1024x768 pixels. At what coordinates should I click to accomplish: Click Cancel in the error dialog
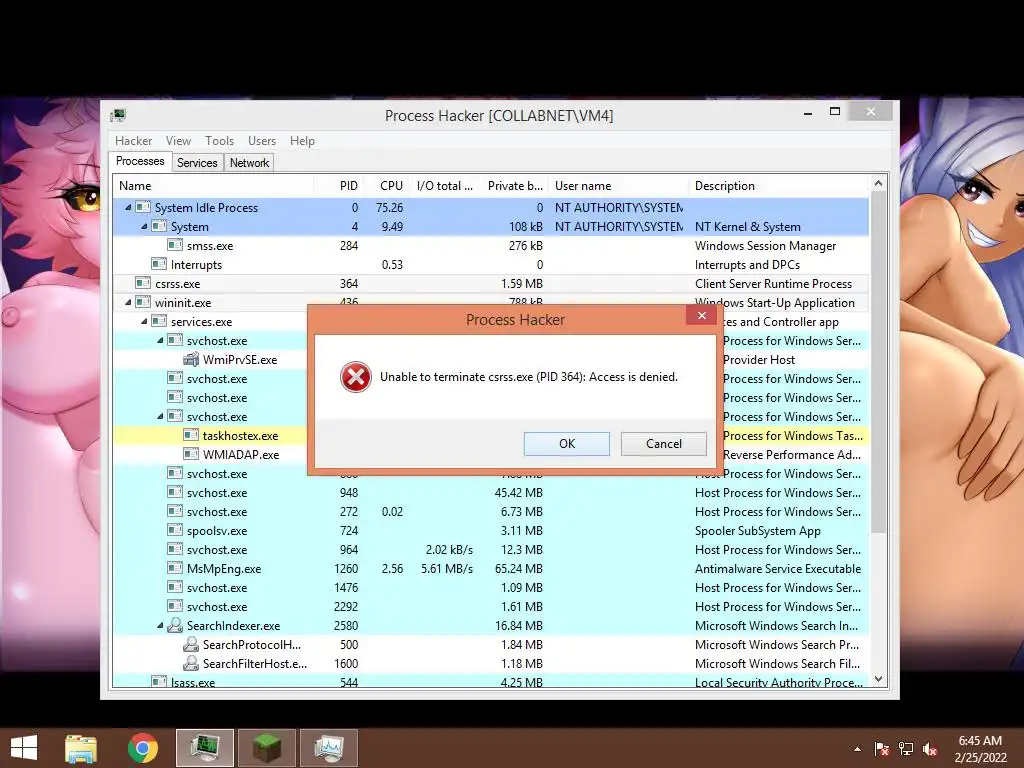click(x=664, y=443)
